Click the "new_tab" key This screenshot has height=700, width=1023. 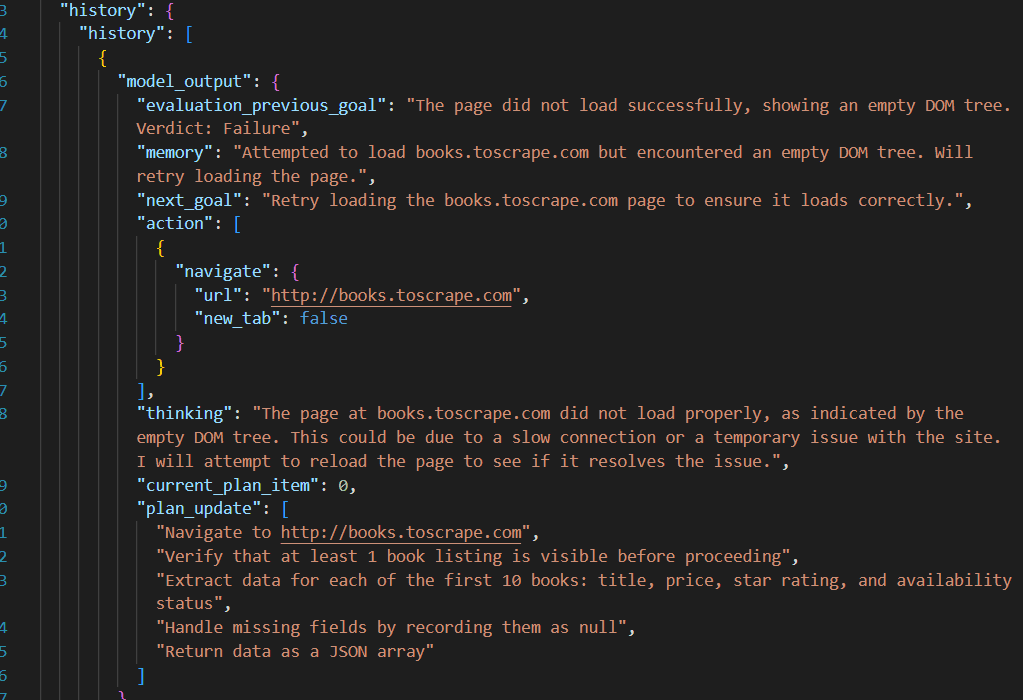(x=237, y=319)
